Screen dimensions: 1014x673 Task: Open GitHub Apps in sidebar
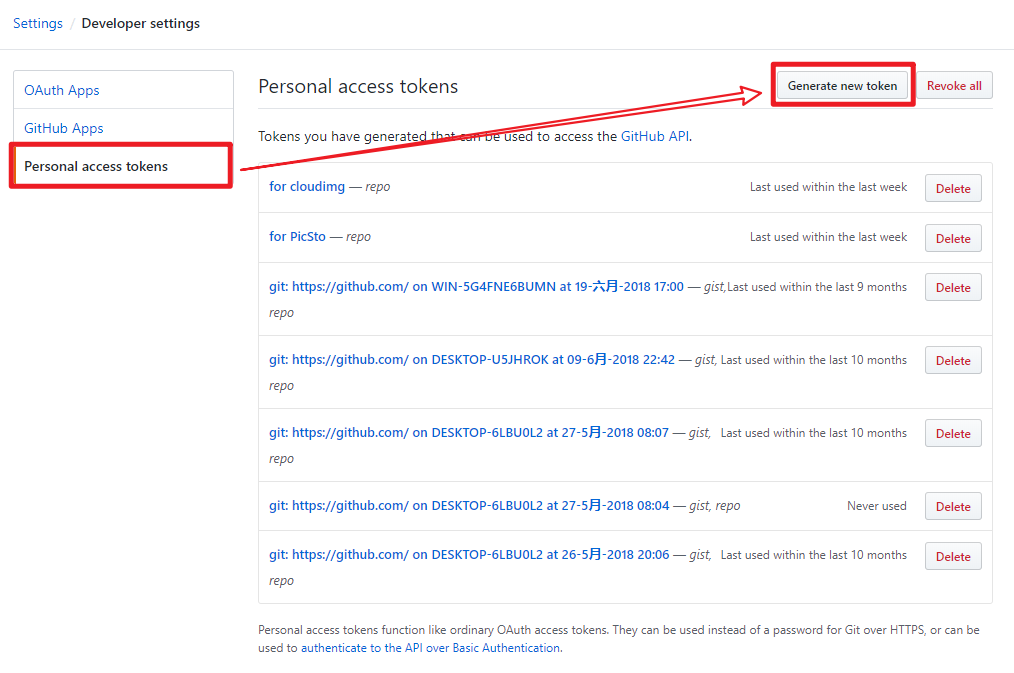tap(63, 128)
